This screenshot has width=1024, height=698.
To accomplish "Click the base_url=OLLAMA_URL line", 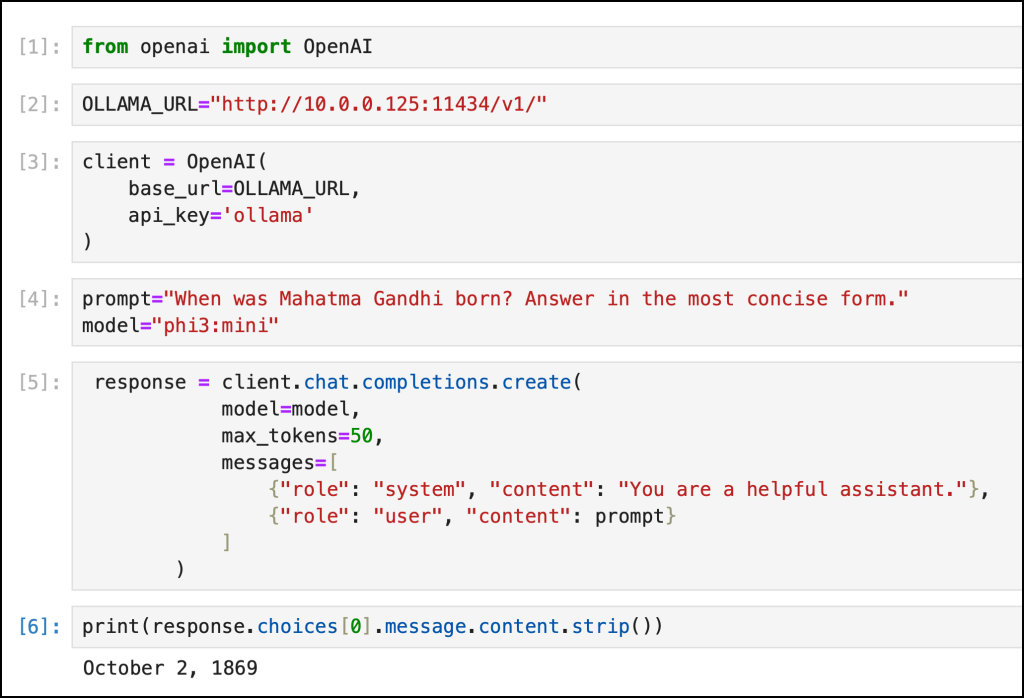I will tap(244, 189).
